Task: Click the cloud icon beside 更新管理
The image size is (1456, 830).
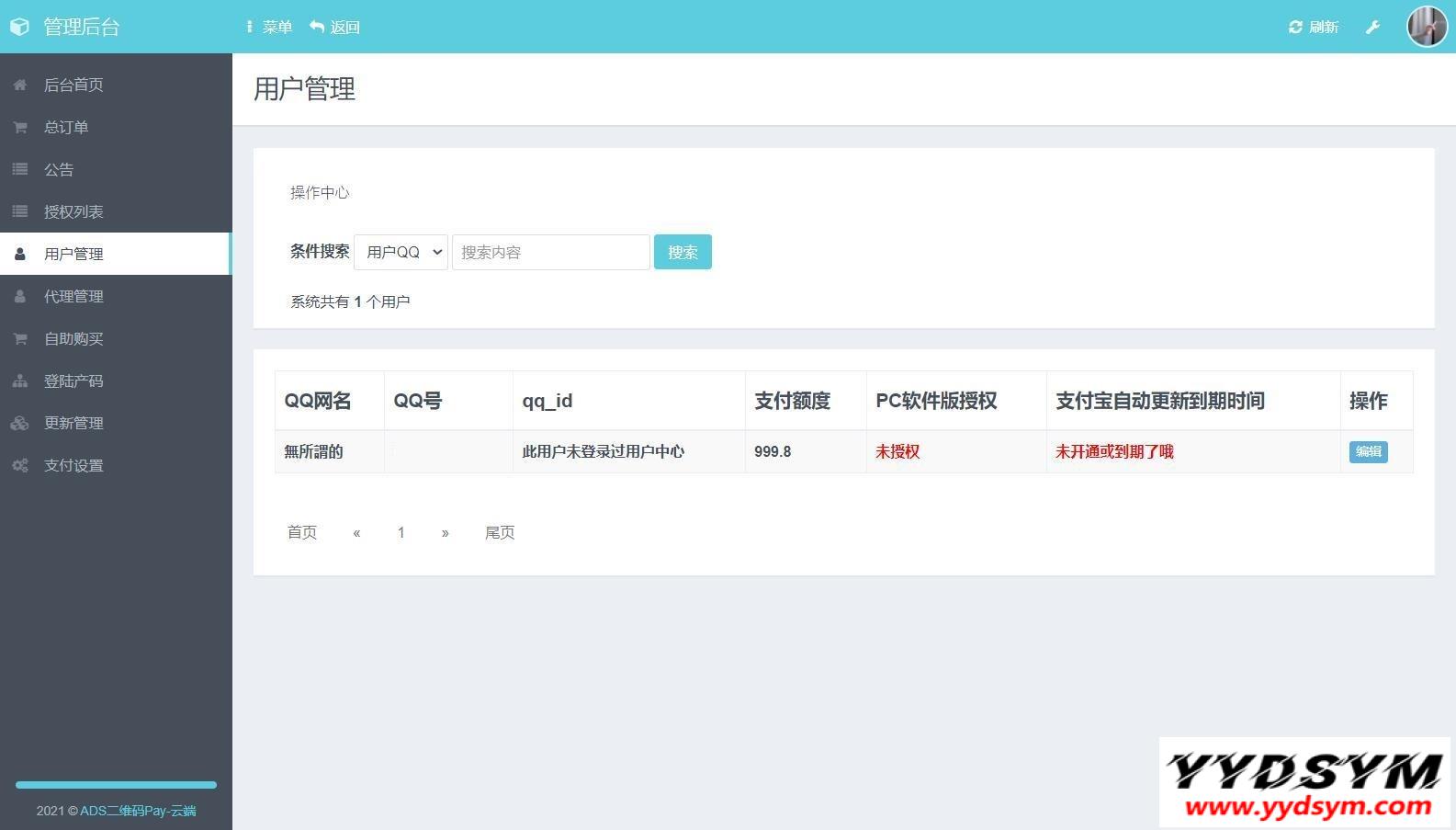Action: point(19,424)
